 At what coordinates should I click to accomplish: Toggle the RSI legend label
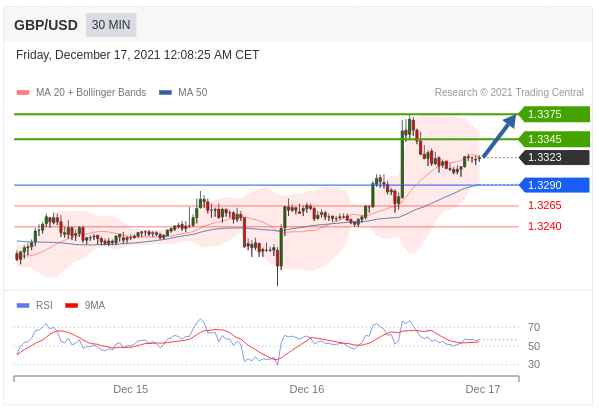(44, 305)
